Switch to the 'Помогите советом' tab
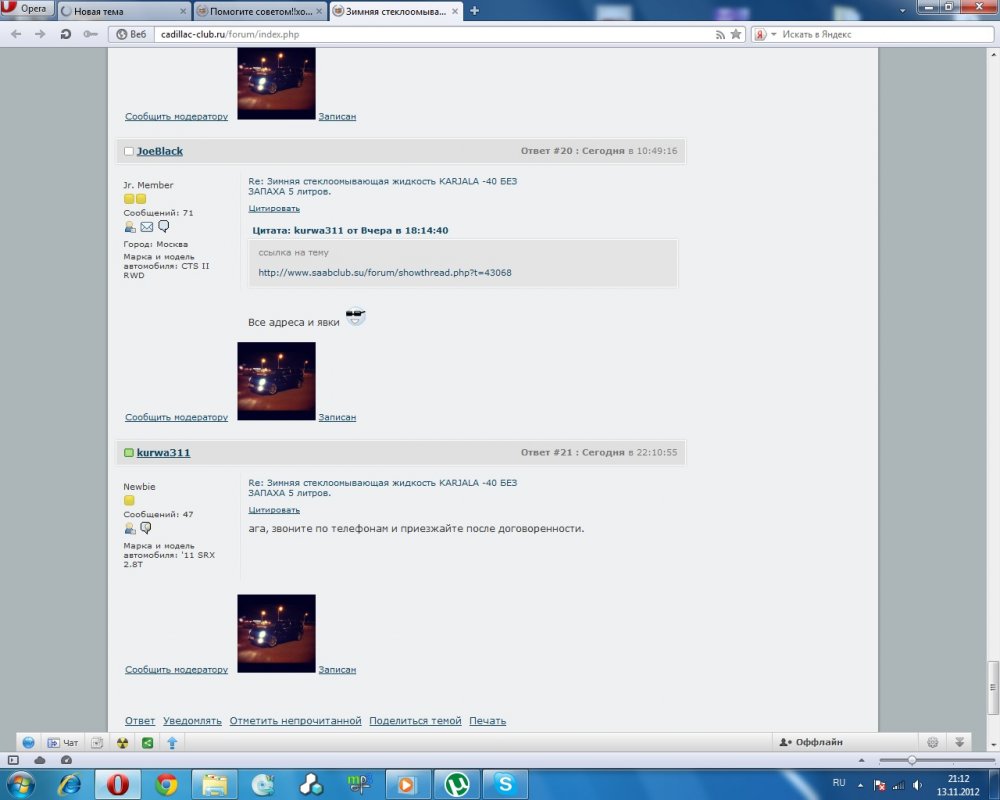The height and width of the screenshot is (800, 1000). tap(258, 11)
